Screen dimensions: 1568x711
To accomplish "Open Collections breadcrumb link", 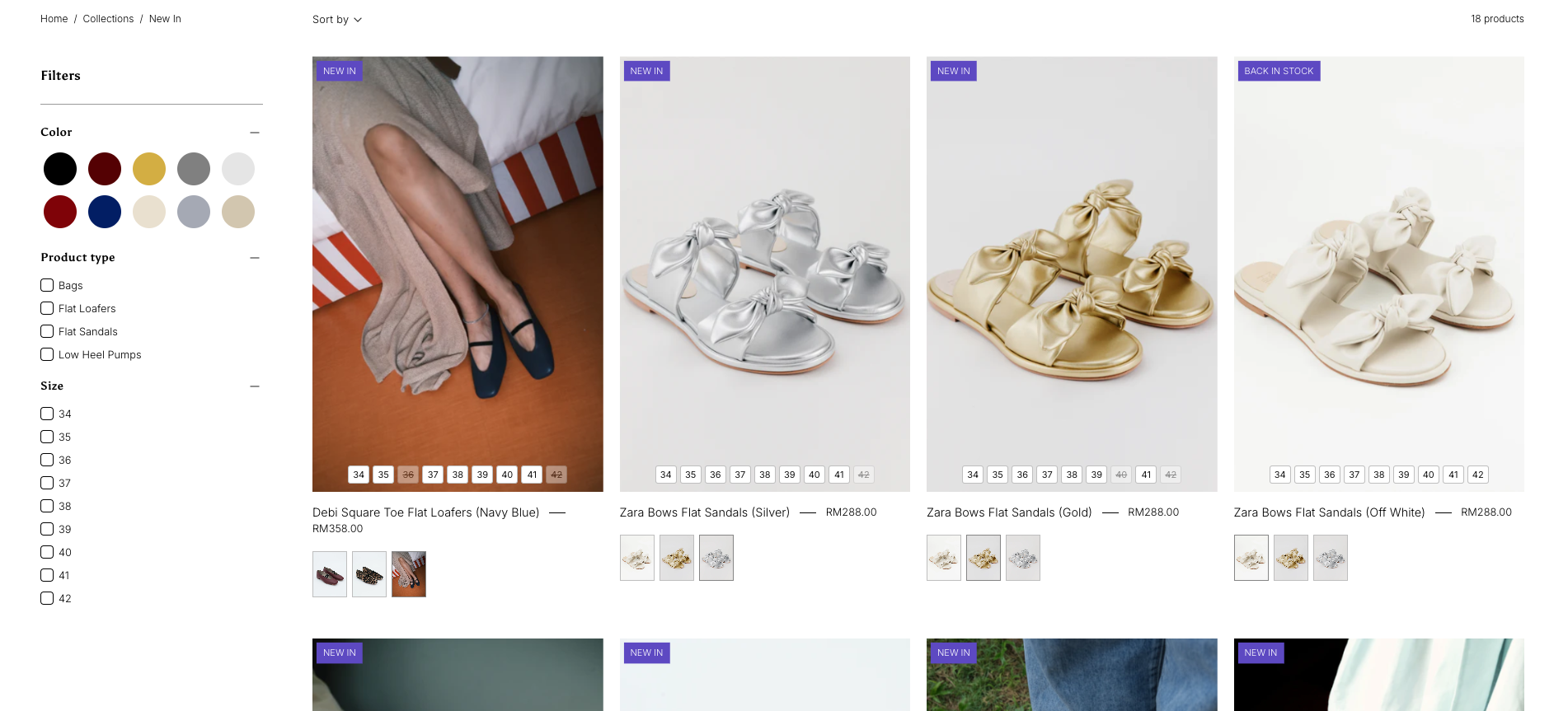I will click(108, 19).
